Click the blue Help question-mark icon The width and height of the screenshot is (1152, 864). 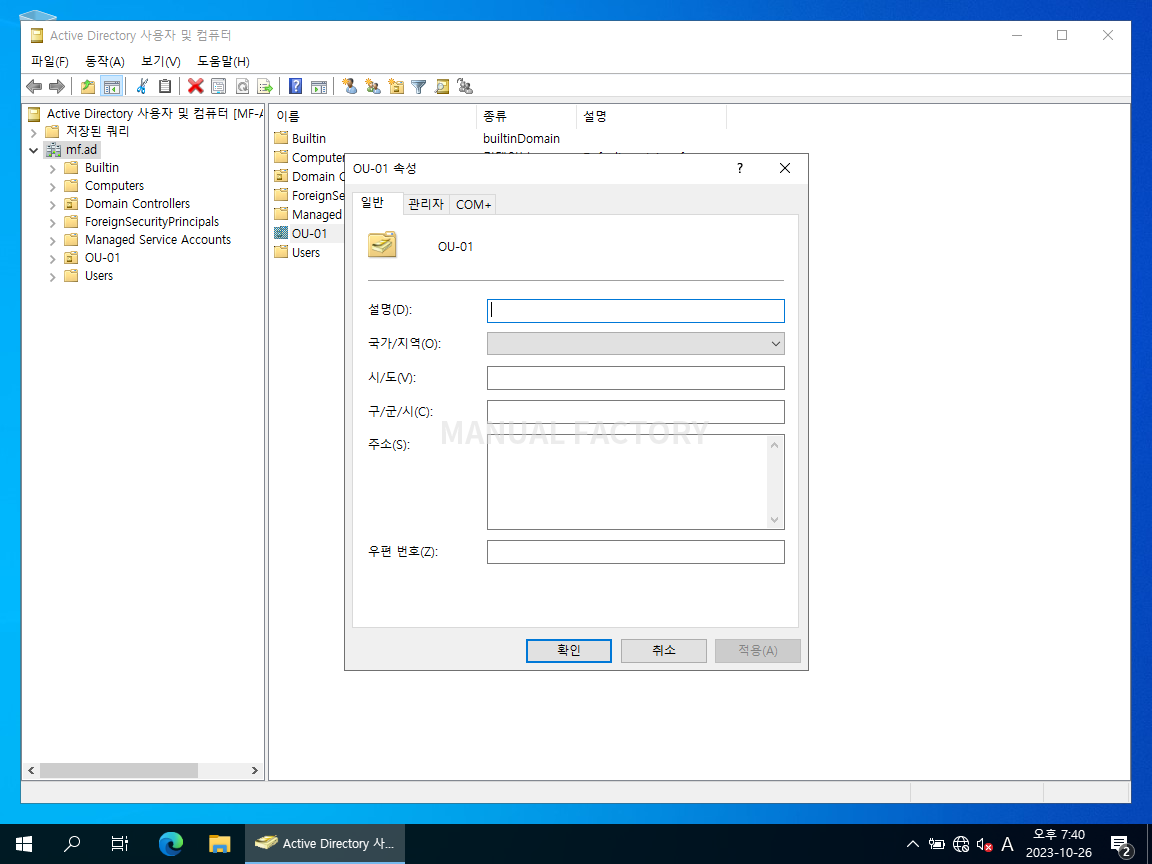coord(295,87)
